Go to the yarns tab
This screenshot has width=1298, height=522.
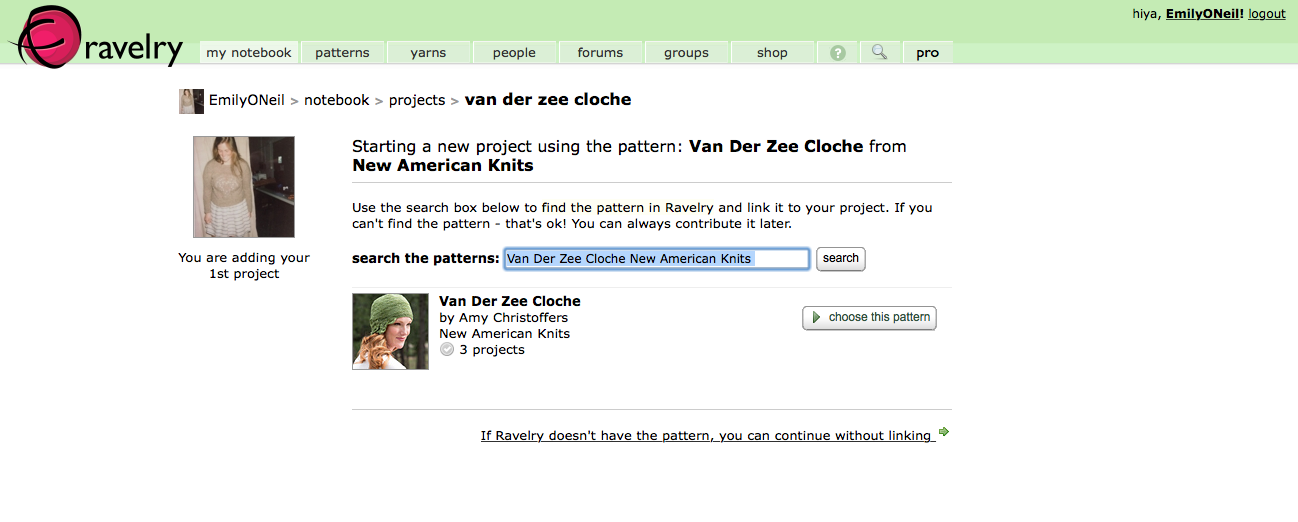[428, 53]
